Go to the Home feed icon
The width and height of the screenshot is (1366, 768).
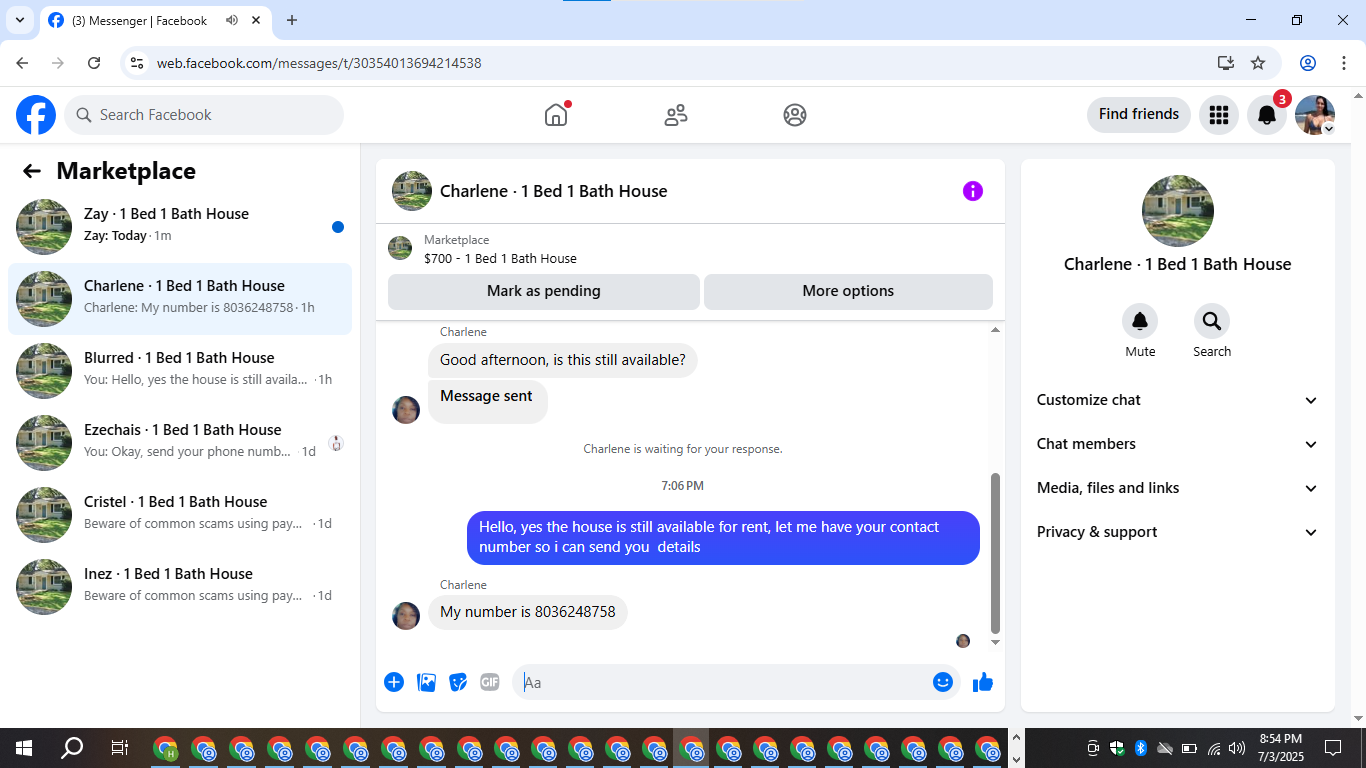click(x=556, y=115)
